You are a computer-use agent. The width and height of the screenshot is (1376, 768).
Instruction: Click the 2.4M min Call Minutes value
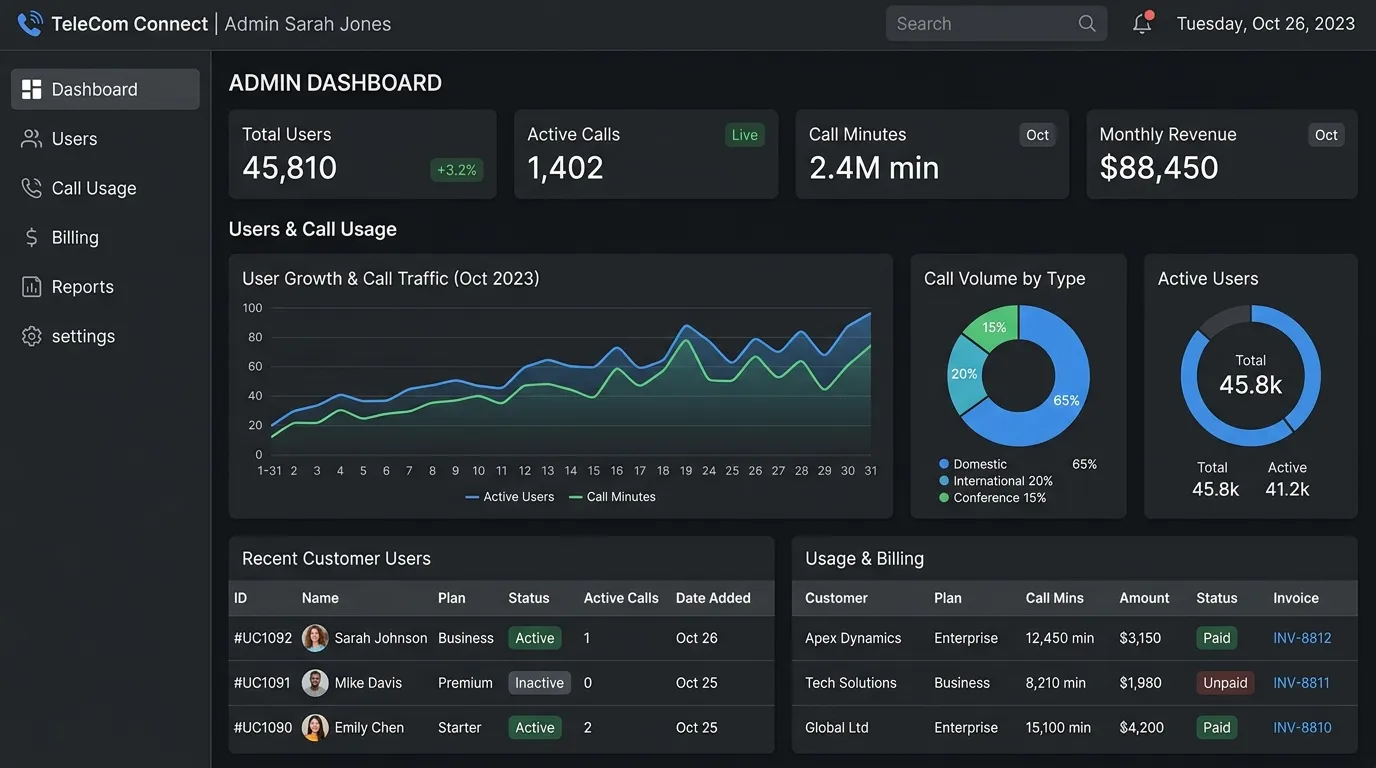coord(874,168)
